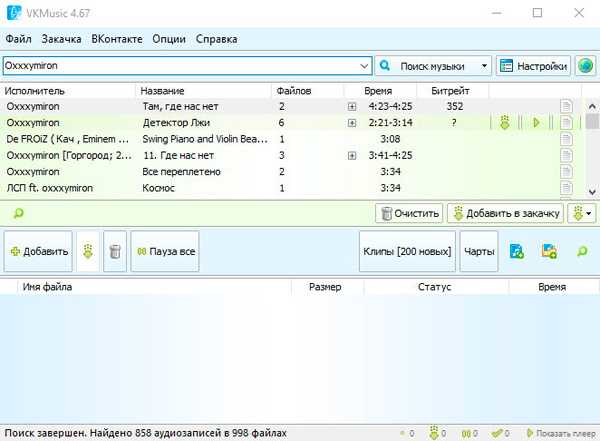This screenshot has height=441, width=600.
Task: Expand files for Детектор Лжи
Action: tap(352, 123)
